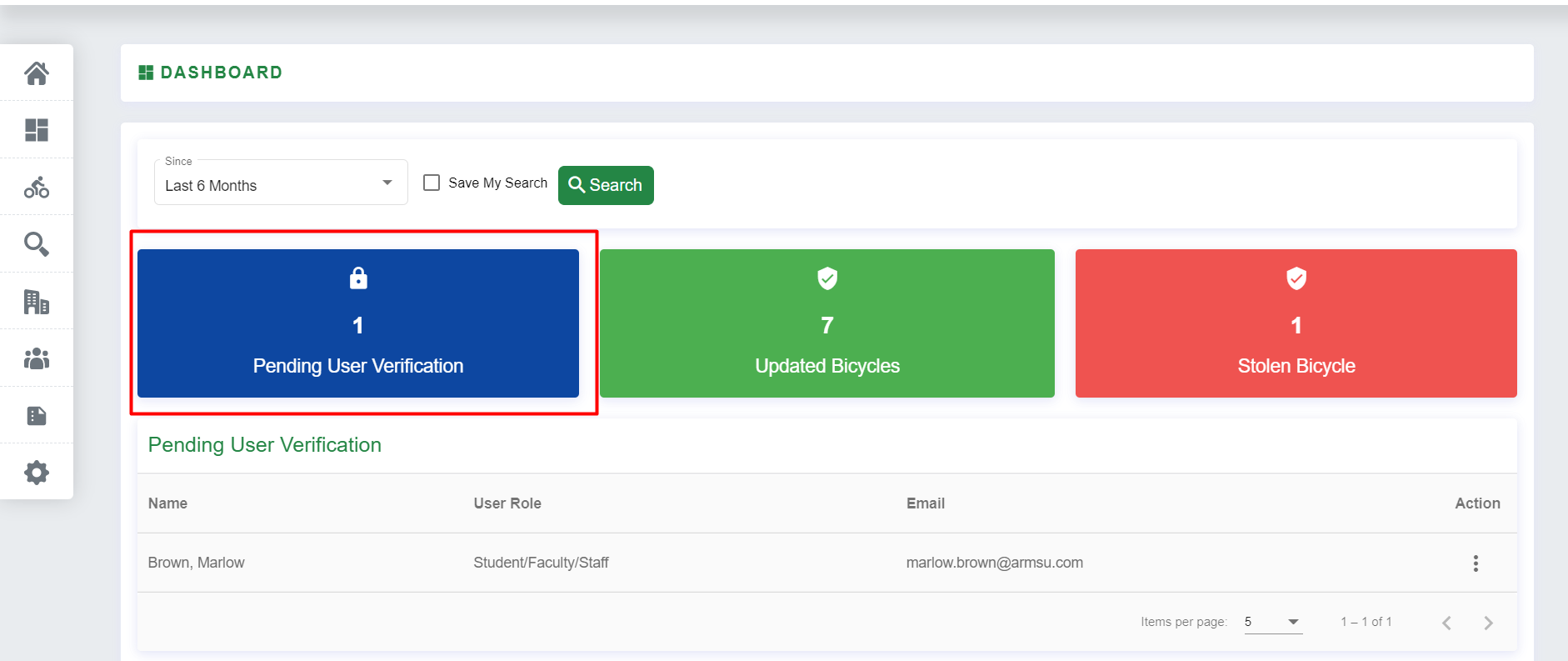
Task: Click the Action column header
Action: tap(1477, 503)
